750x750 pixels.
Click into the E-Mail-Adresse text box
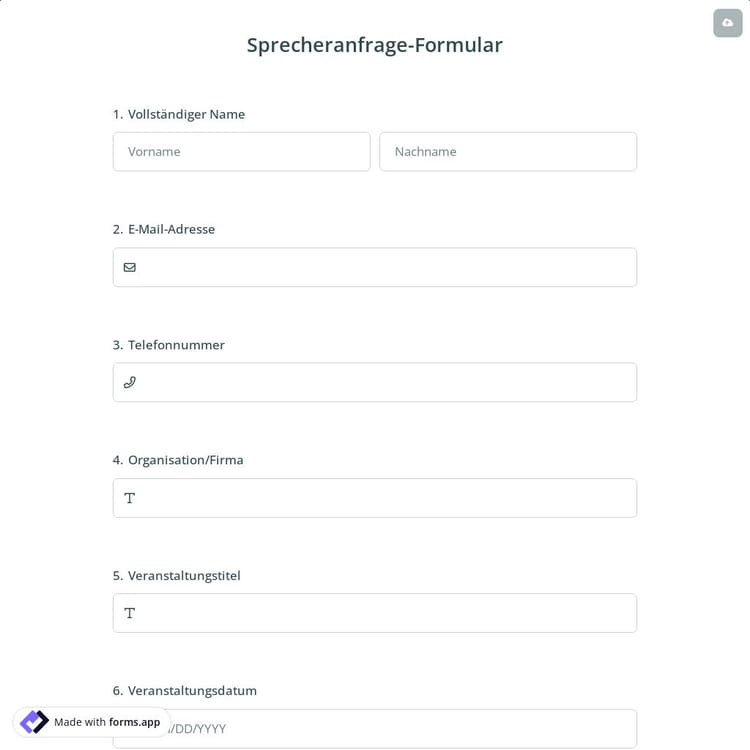[385, 267]
